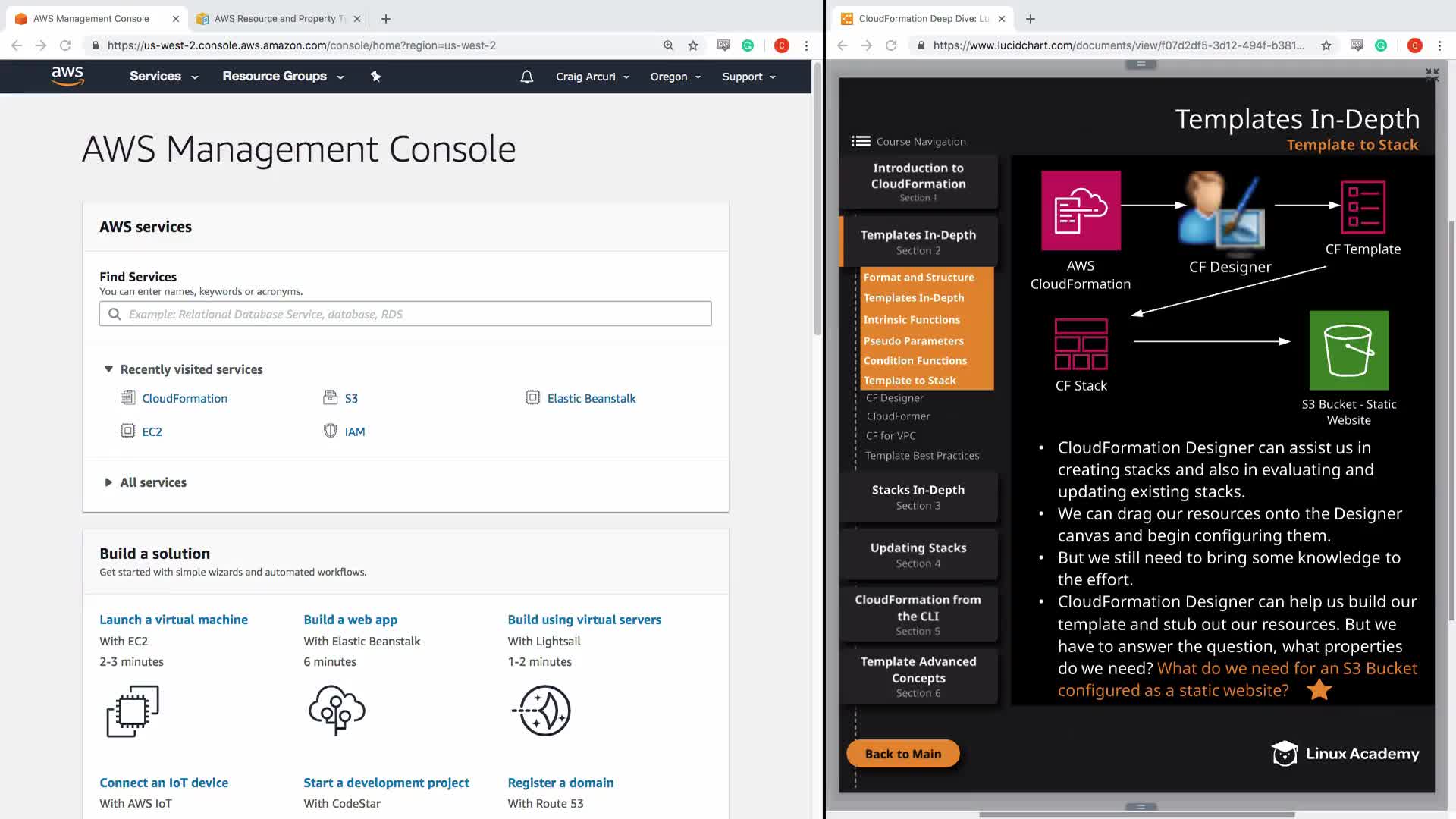Open the Services dropdown menu
1456x819 pixels.
163,76
